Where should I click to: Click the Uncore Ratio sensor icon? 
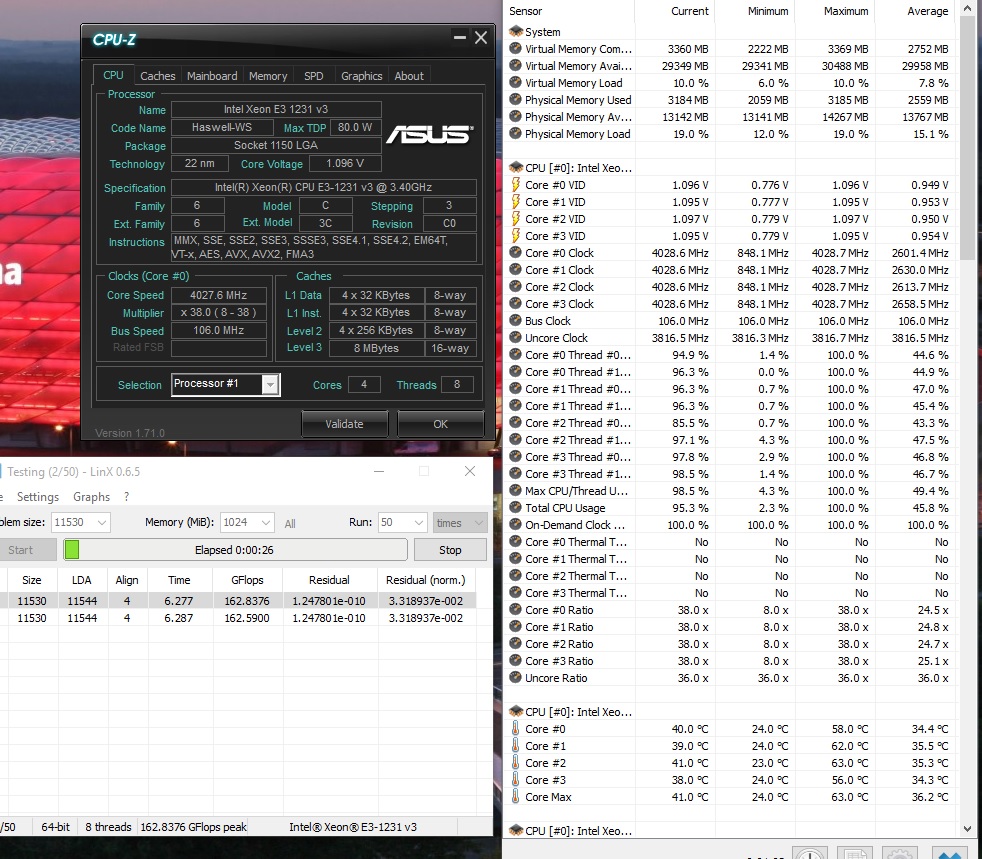(x=515, y=677)
